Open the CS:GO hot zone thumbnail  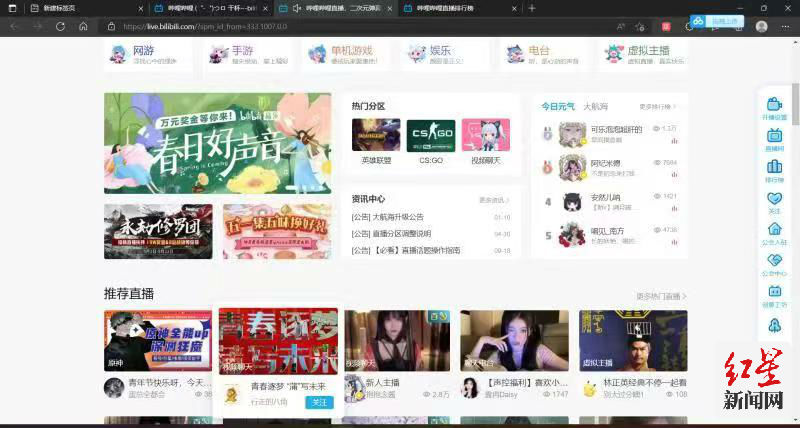tap(431, 135)
